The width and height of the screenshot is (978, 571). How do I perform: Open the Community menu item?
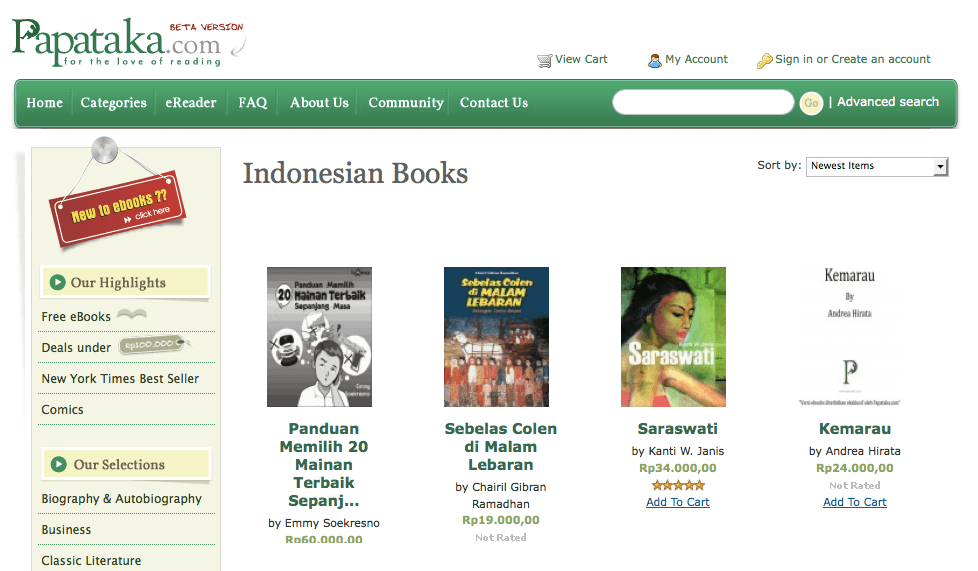tap(406, 102)
